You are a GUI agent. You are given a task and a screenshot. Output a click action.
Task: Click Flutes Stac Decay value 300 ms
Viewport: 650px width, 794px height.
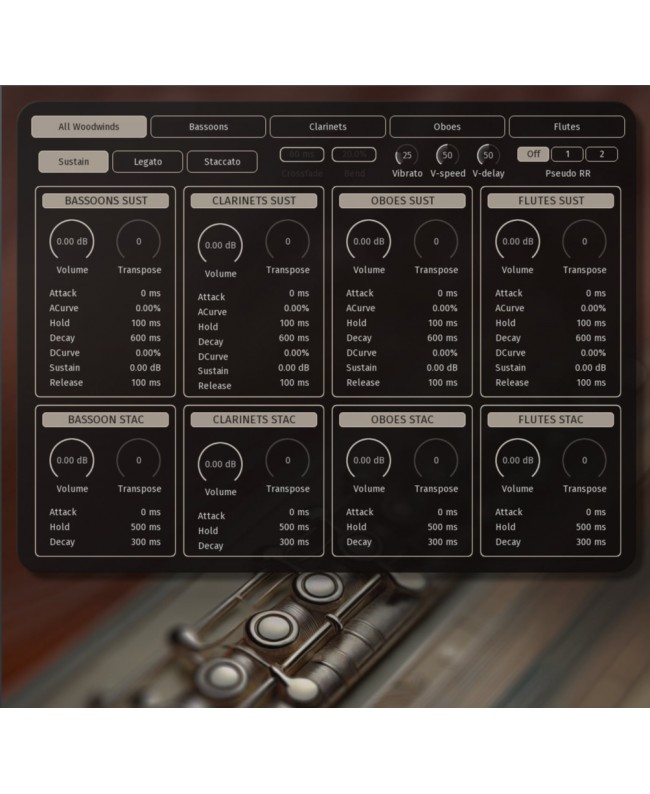click(590, 542)
